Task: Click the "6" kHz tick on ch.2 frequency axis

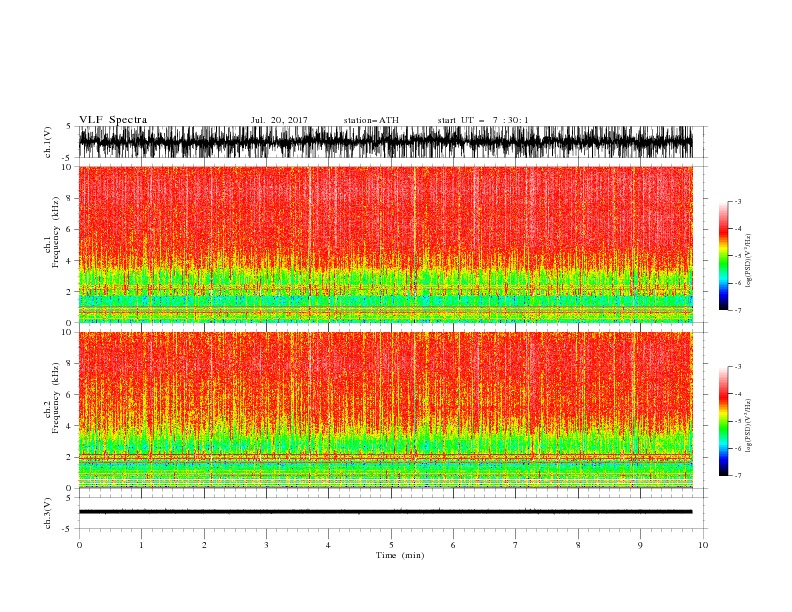Action: pos(69,395)
